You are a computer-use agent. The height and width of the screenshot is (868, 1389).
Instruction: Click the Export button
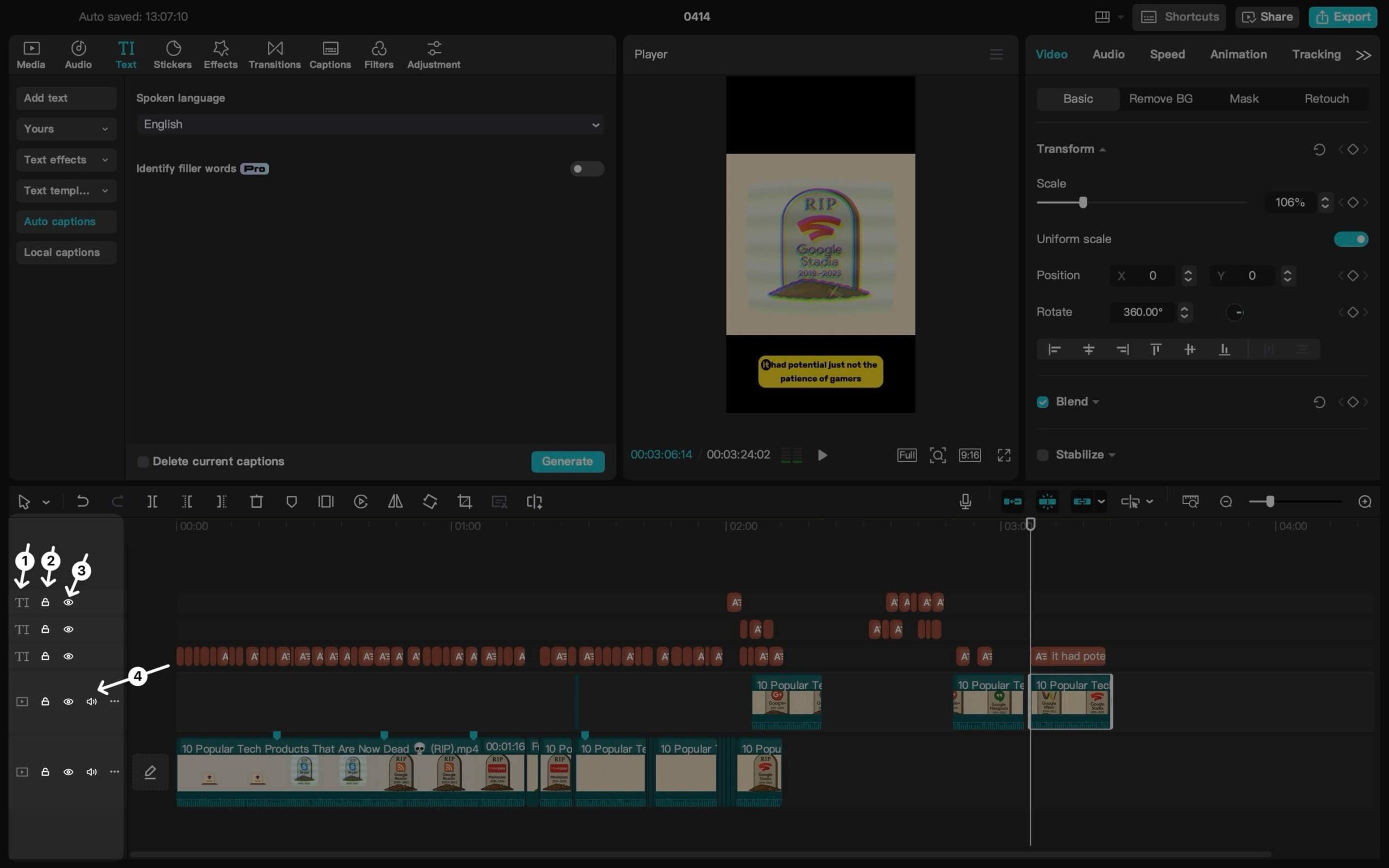click(x=1342, y=17)
